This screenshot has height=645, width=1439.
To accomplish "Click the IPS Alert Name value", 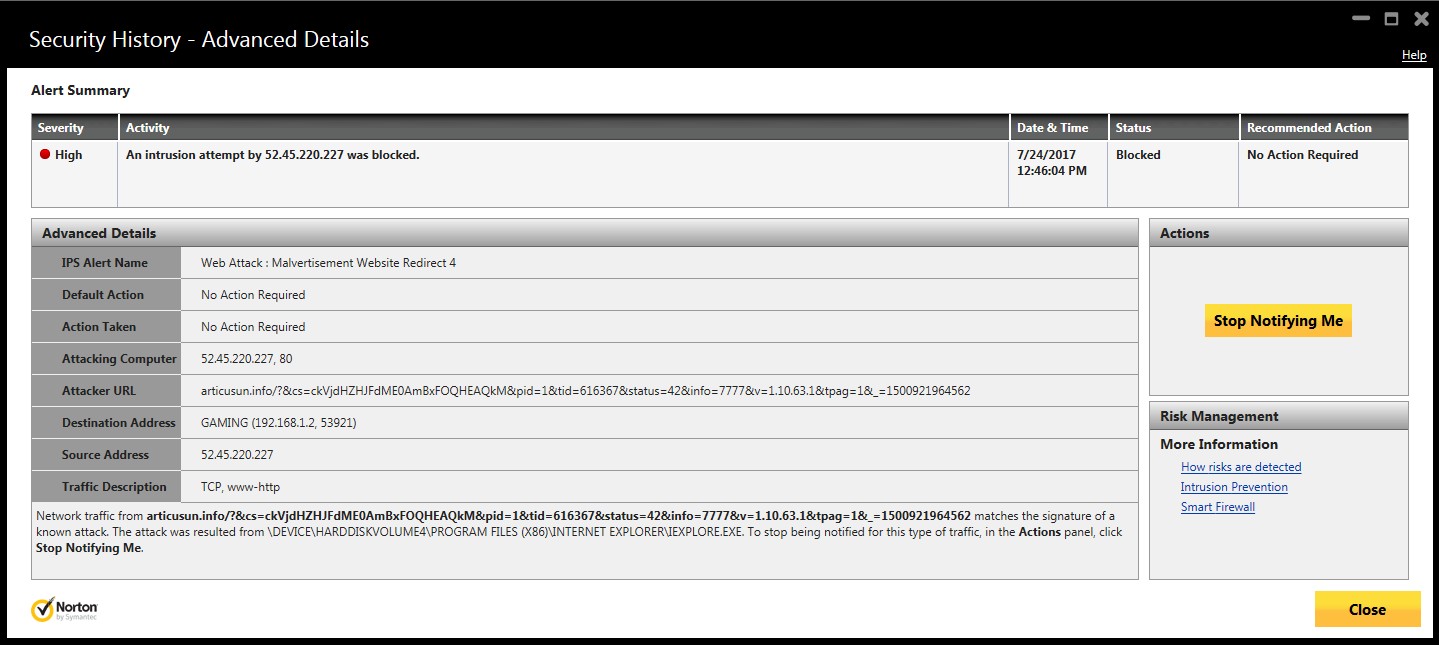I will [x=328, y=263].
